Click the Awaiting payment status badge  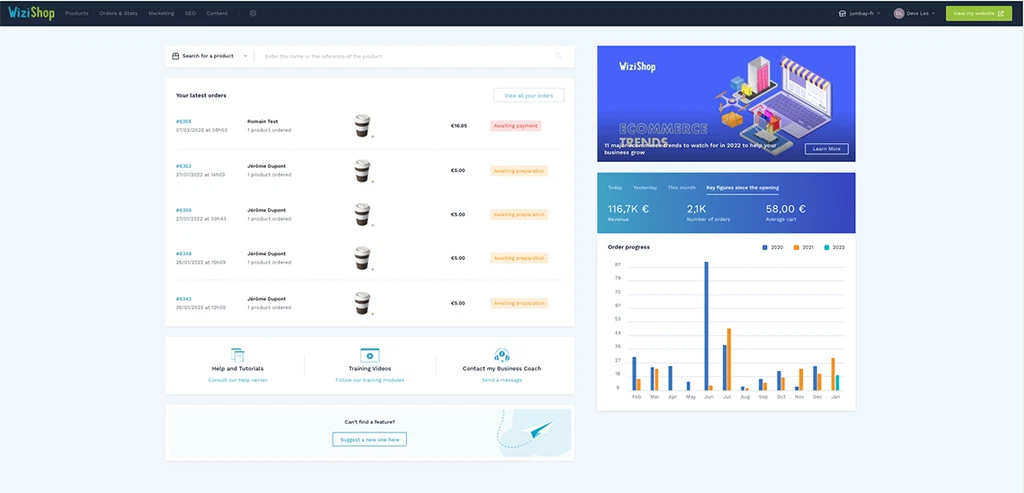click(x=516, y=125)
